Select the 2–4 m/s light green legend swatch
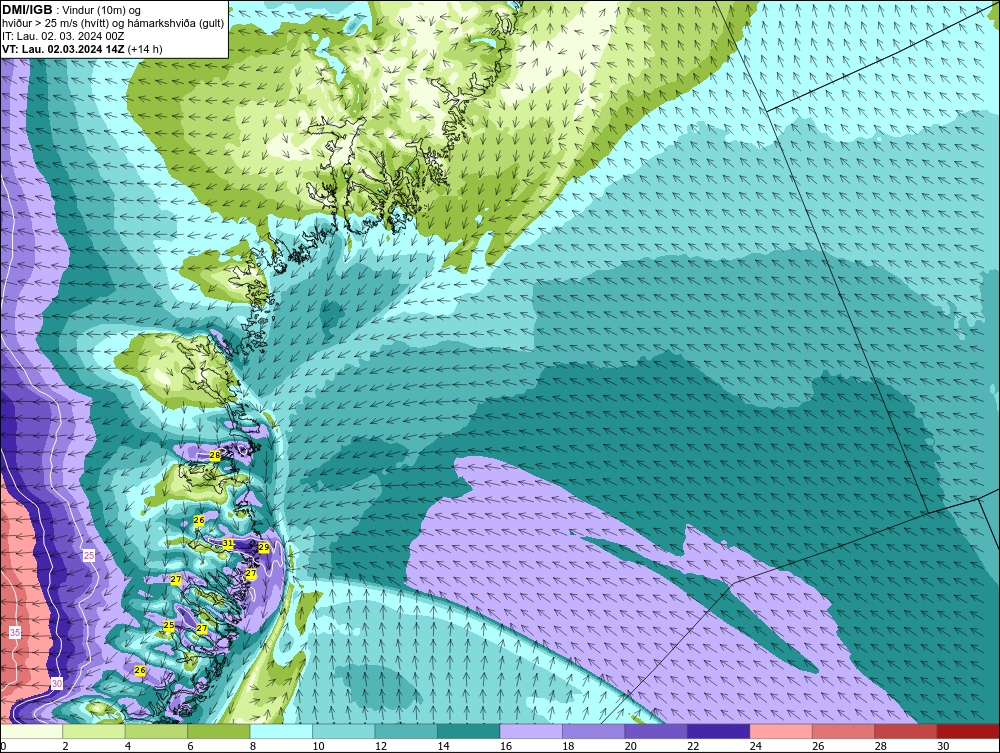Image resolution: width=1000 pixels, height=753 pixels. [x=94, y=731]
